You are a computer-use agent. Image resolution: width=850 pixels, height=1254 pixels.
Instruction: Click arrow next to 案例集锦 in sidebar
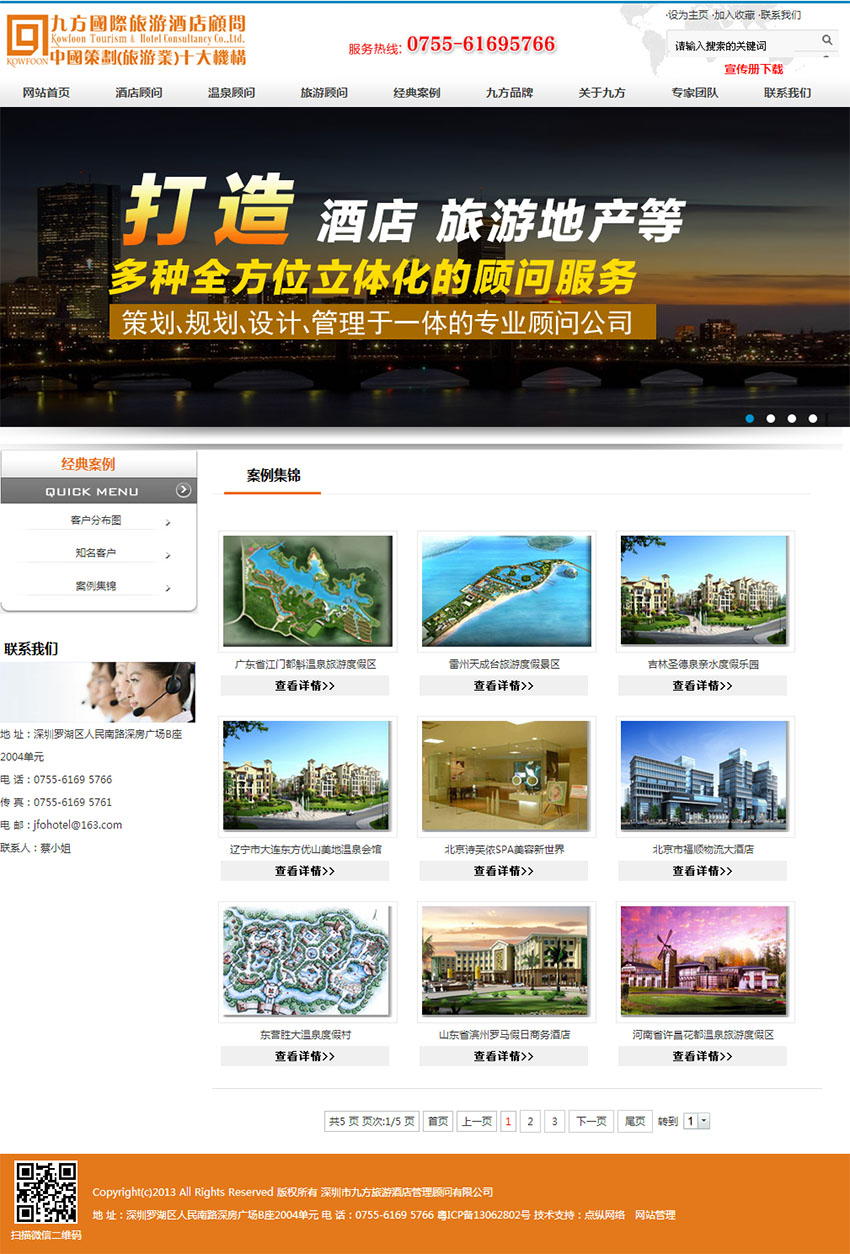[x=167, y=588]
